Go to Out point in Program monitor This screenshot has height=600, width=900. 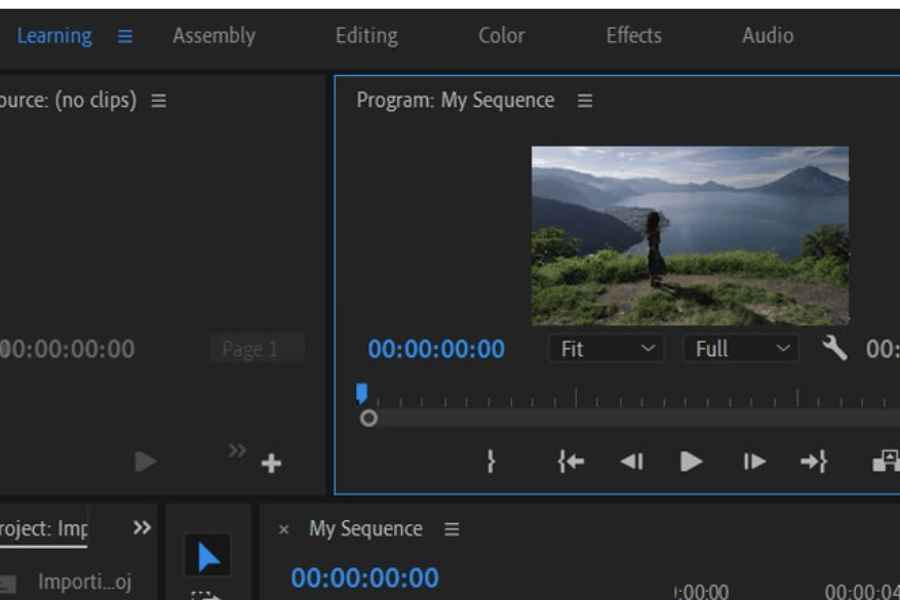(x=814, y=461)
